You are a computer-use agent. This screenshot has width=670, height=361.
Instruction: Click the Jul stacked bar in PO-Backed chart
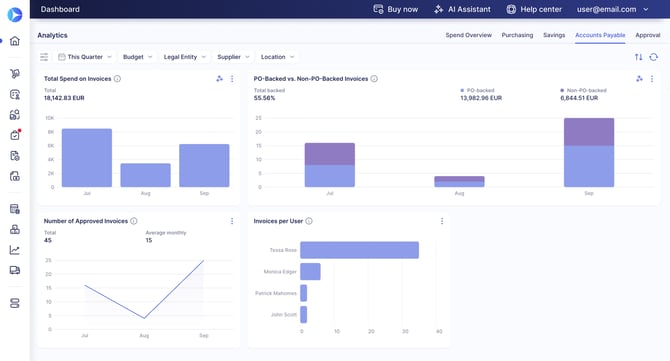[x=329, y=165]
